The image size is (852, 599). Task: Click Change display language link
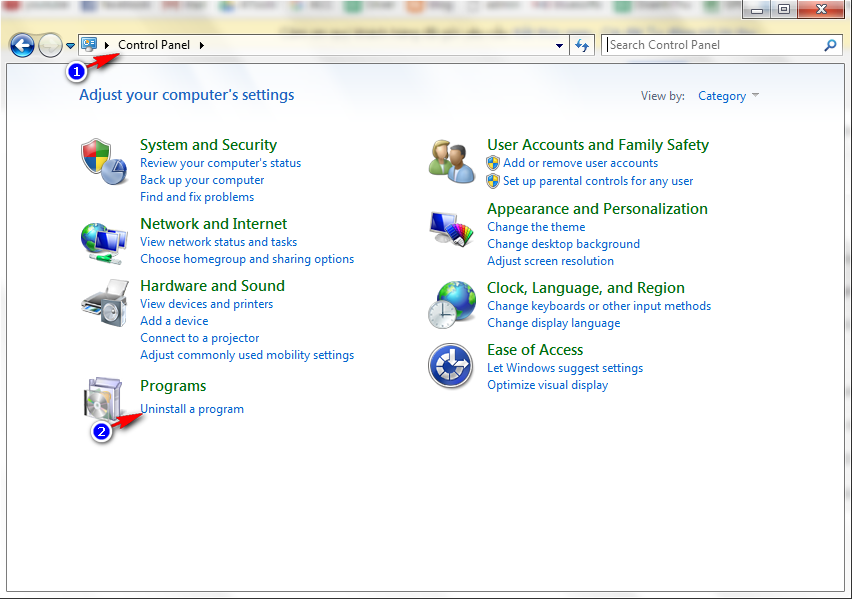[553, 323]
